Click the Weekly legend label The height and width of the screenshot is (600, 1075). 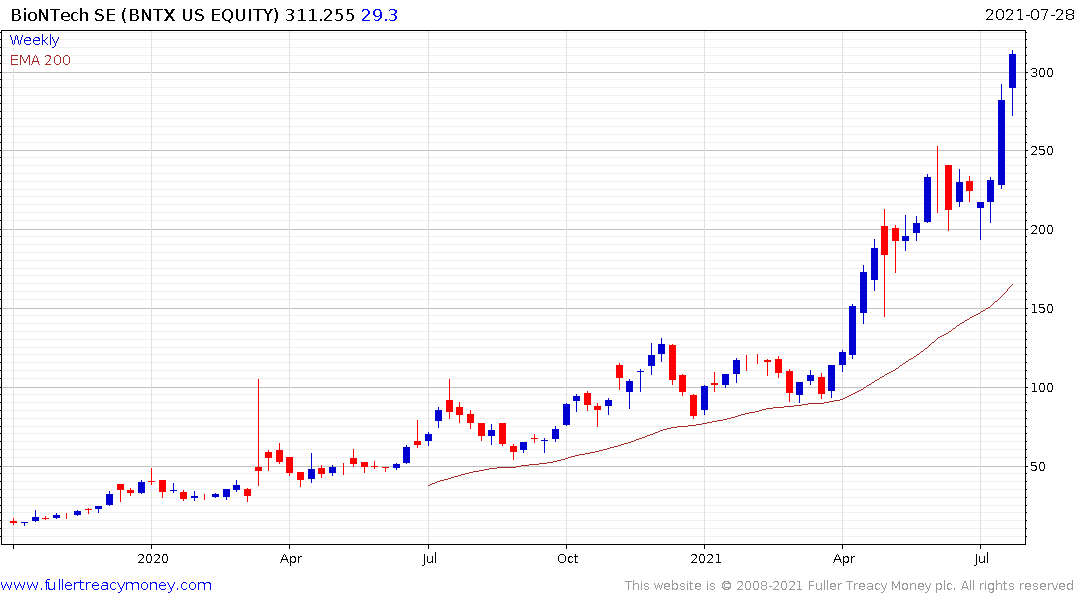click(x=34, y=40)
